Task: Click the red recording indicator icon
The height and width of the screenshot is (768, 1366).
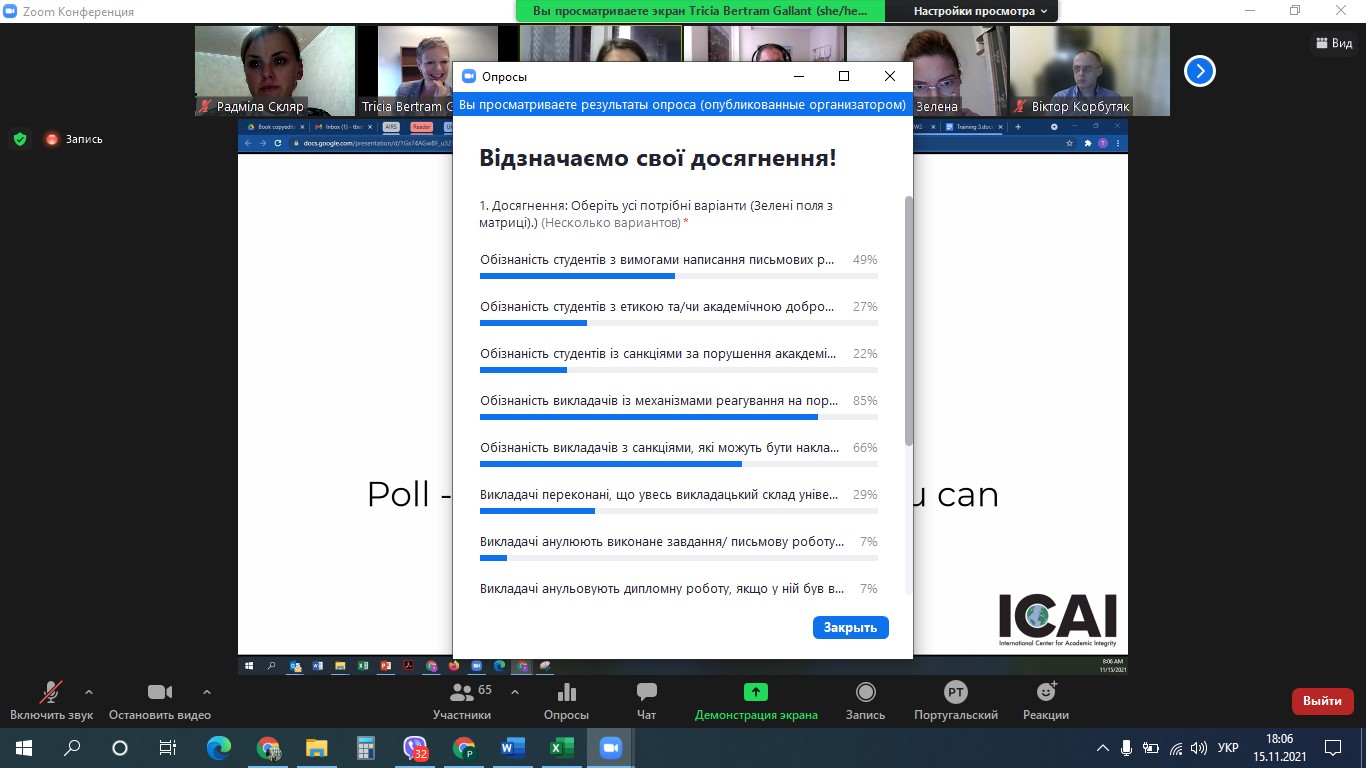Action: 52,139
